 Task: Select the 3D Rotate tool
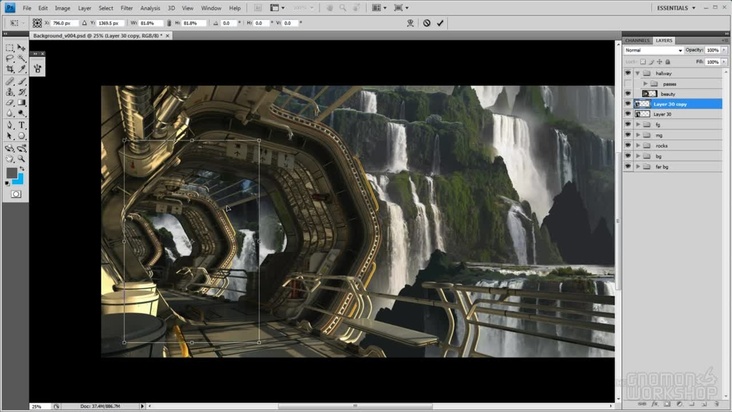pos(10,148)
